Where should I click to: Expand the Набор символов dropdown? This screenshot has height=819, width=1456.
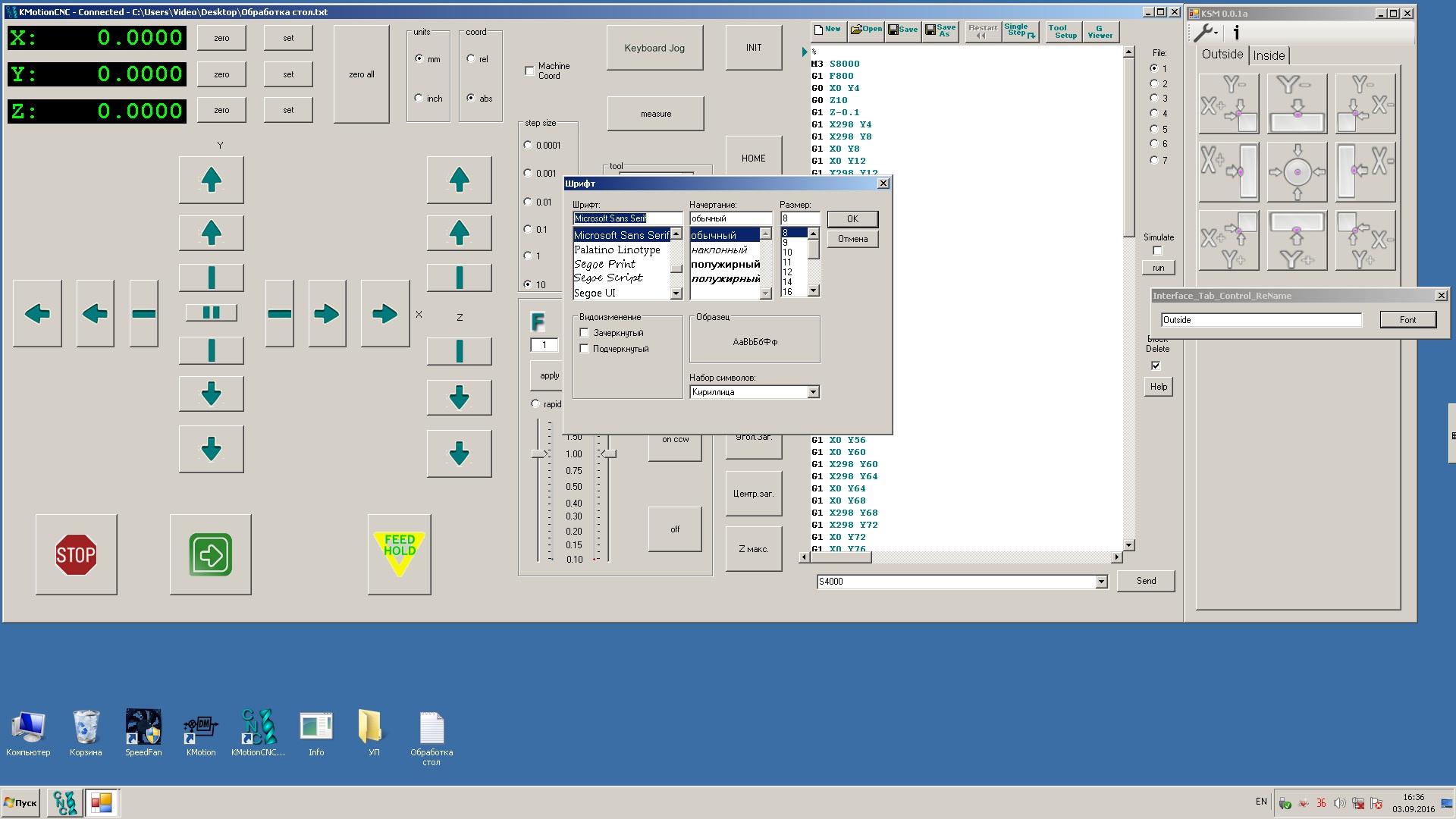coord(813,392)
